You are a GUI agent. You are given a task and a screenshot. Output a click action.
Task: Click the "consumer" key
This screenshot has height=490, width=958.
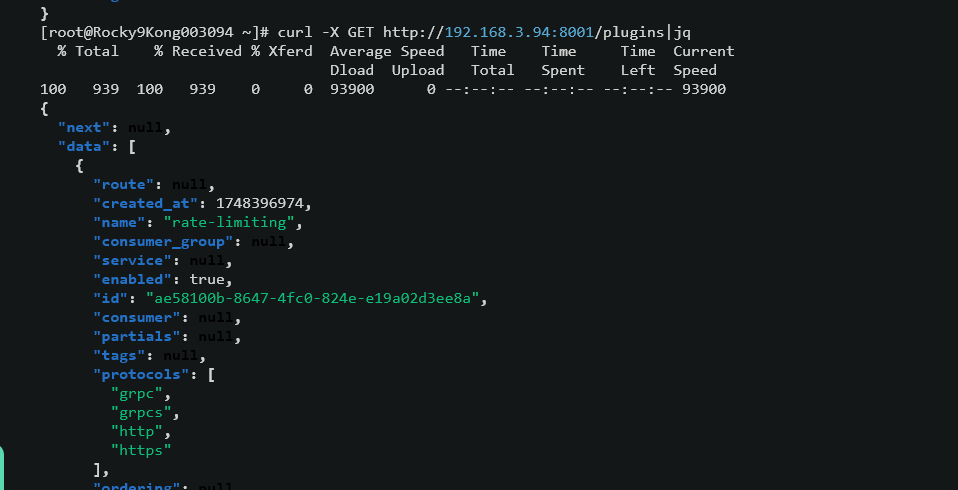coord(136,317)
